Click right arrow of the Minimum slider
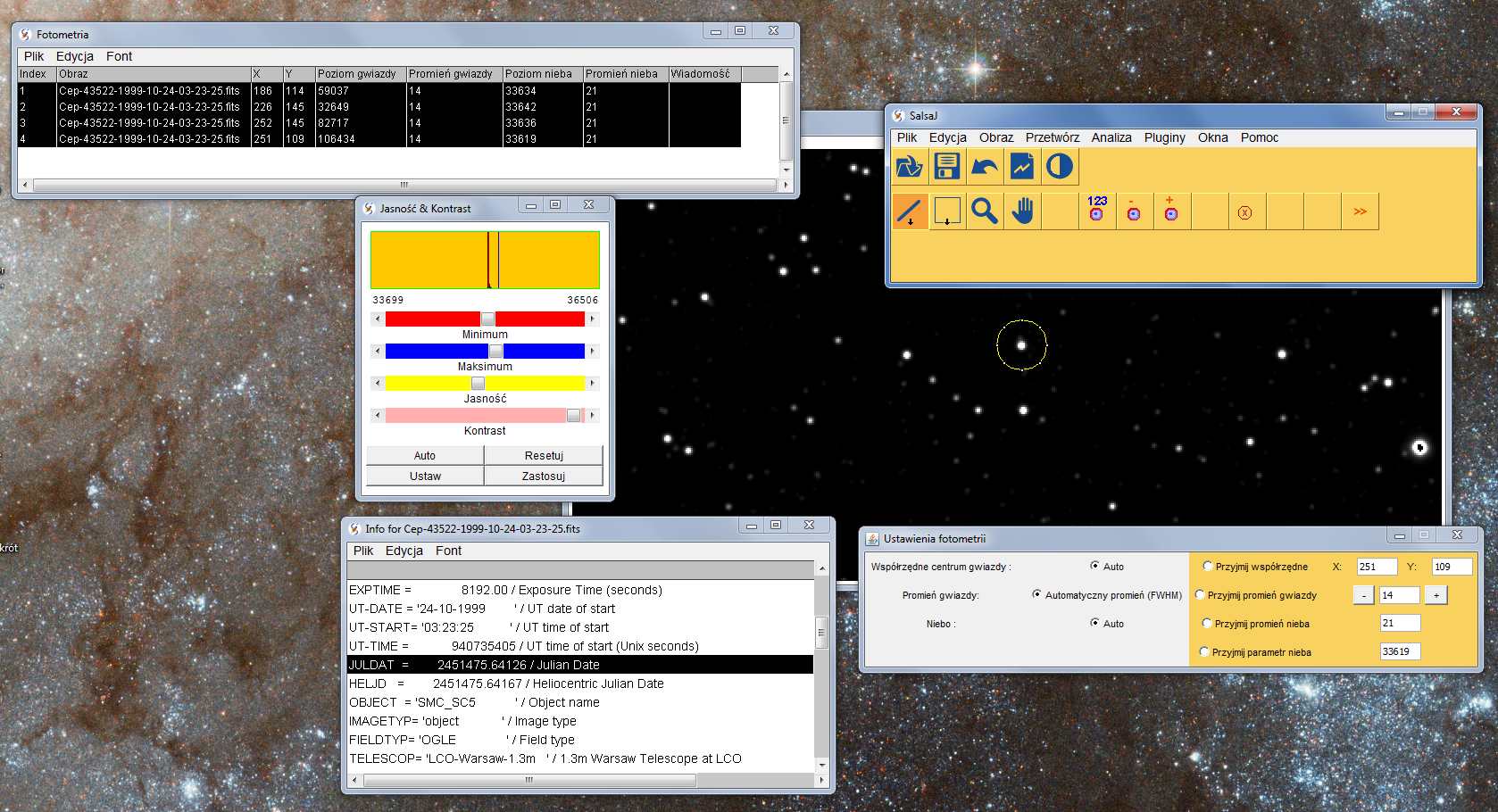The width and height of the screenshot is (1498, 812). pyautogui.click(x=592, y=319)
